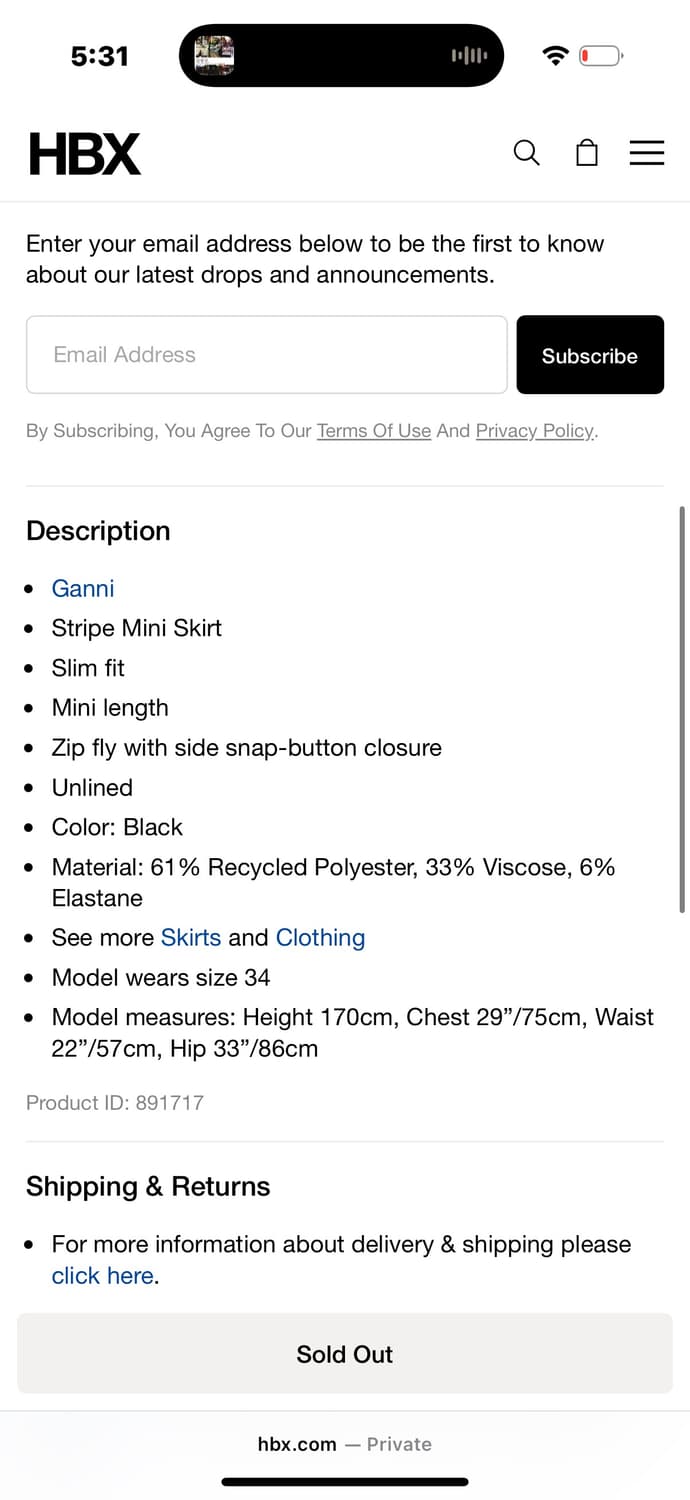Open the search magnifier icon
690x1500 pixels.
click(526, 153)
